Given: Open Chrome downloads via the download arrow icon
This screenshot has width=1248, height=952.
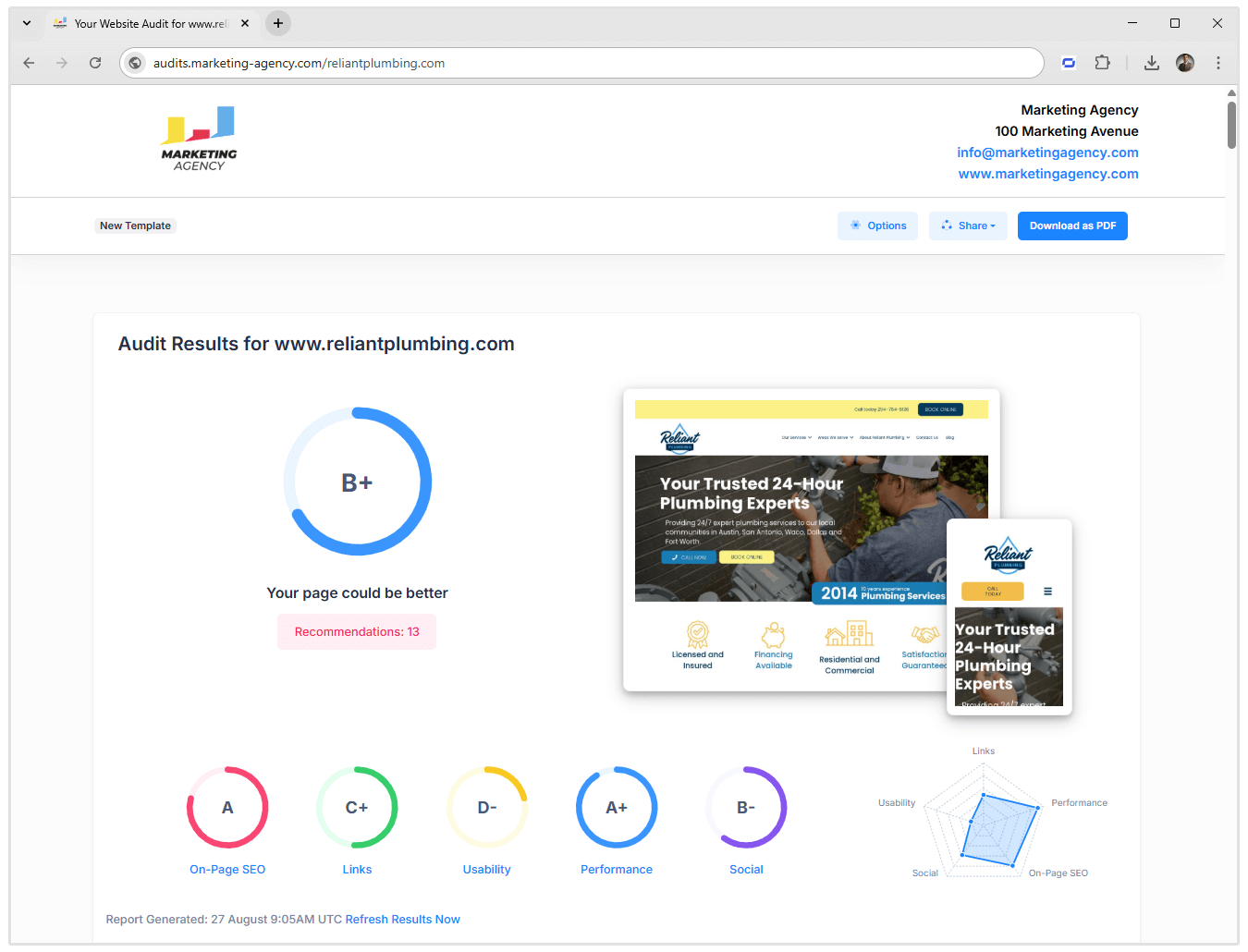Looking at the screenshot, I should (1152, 63).
